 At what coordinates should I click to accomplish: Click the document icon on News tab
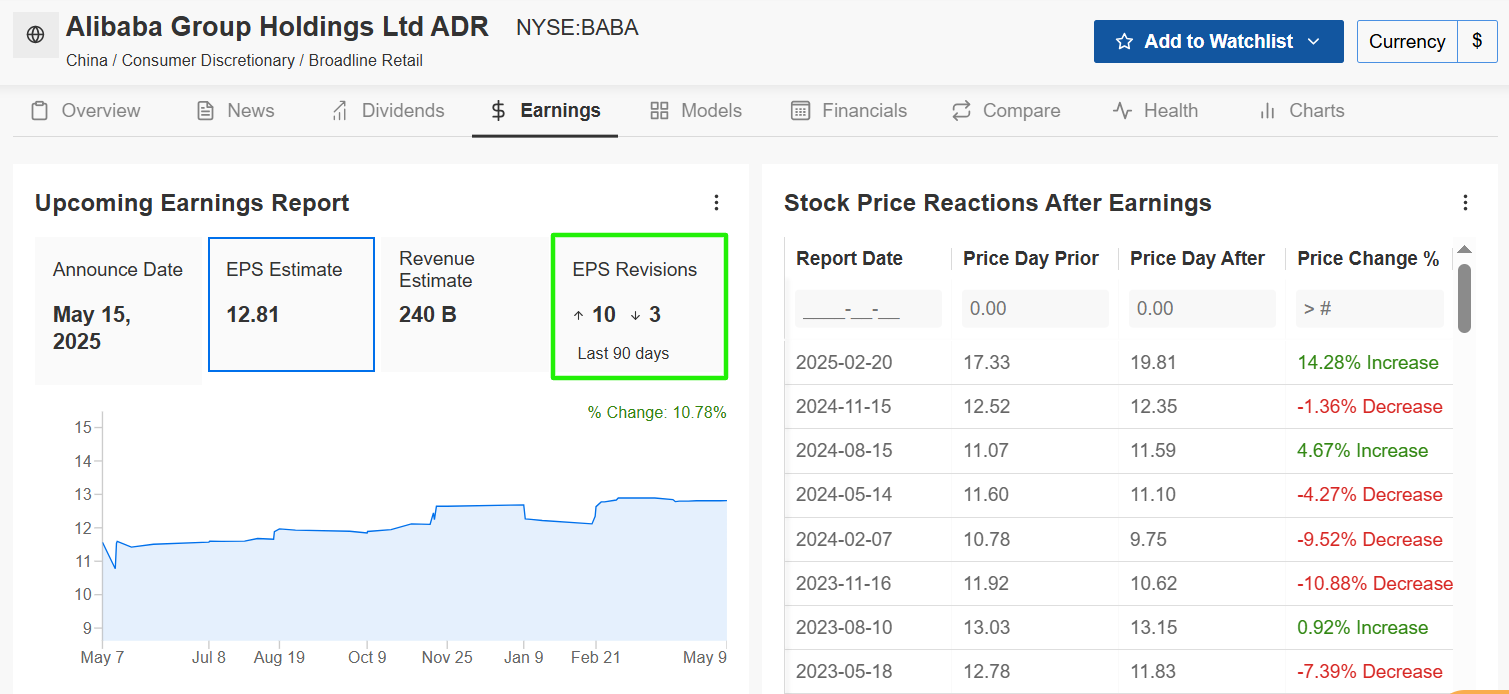pos(205,111)
